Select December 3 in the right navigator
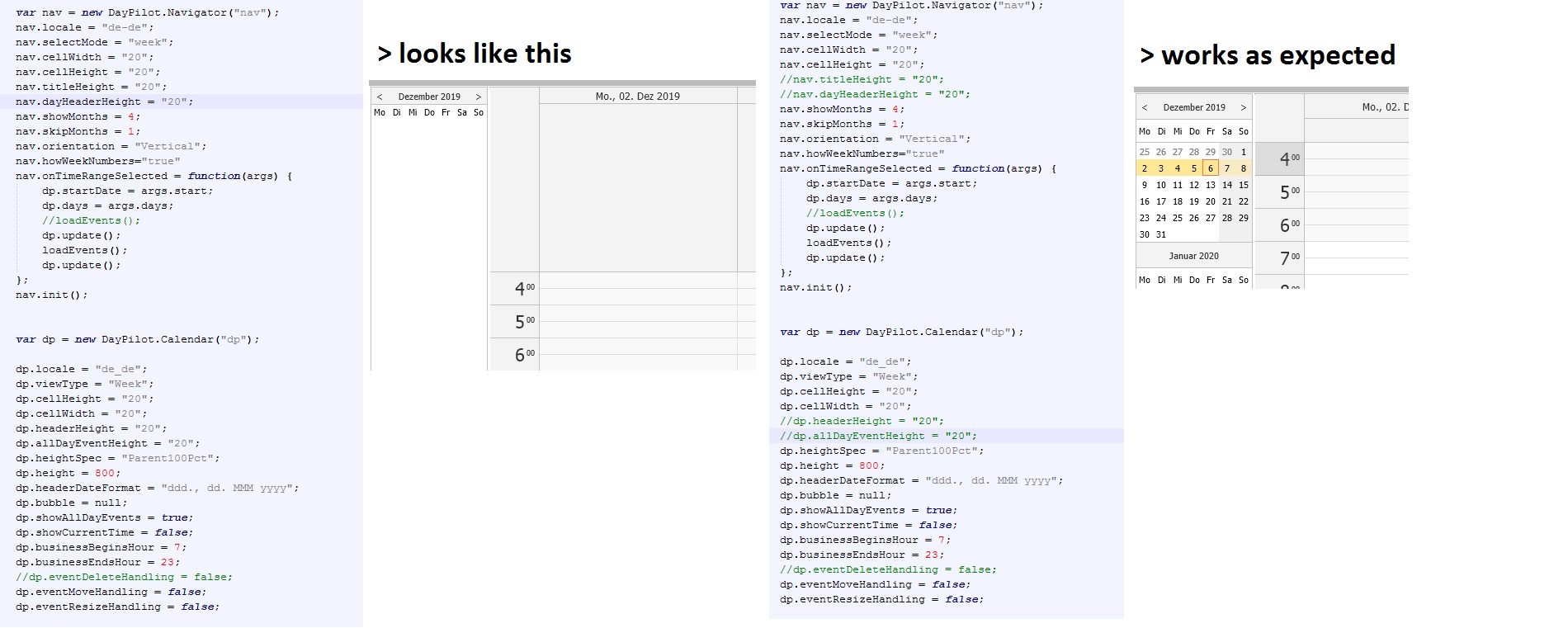 [1161, 168]
